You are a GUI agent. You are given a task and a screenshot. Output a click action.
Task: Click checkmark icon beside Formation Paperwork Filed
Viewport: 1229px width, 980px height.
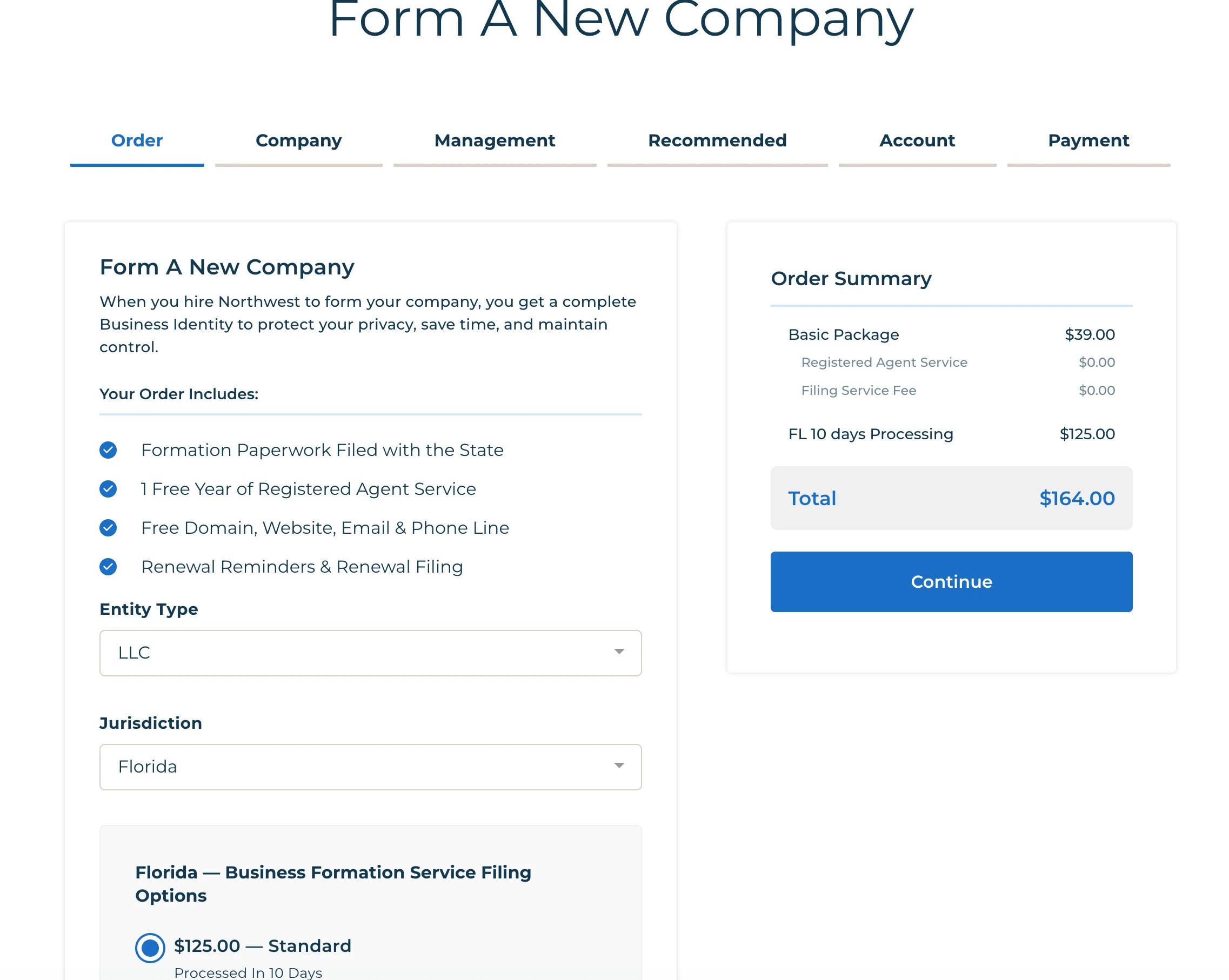click(x=108, y=450)
